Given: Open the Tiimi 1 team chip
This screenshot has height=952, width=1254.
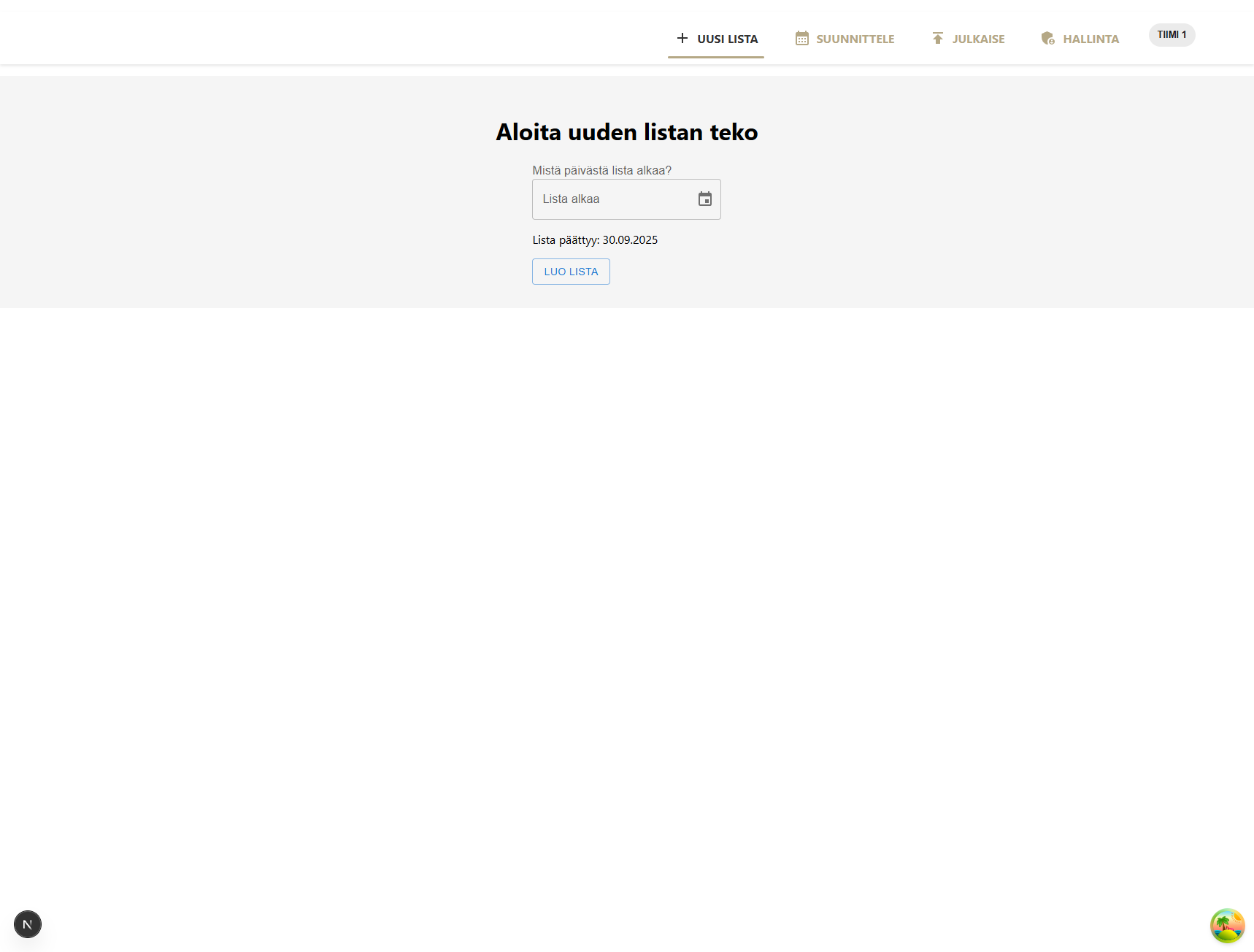Looking at the screenshot, I should tap(1172, 35).
